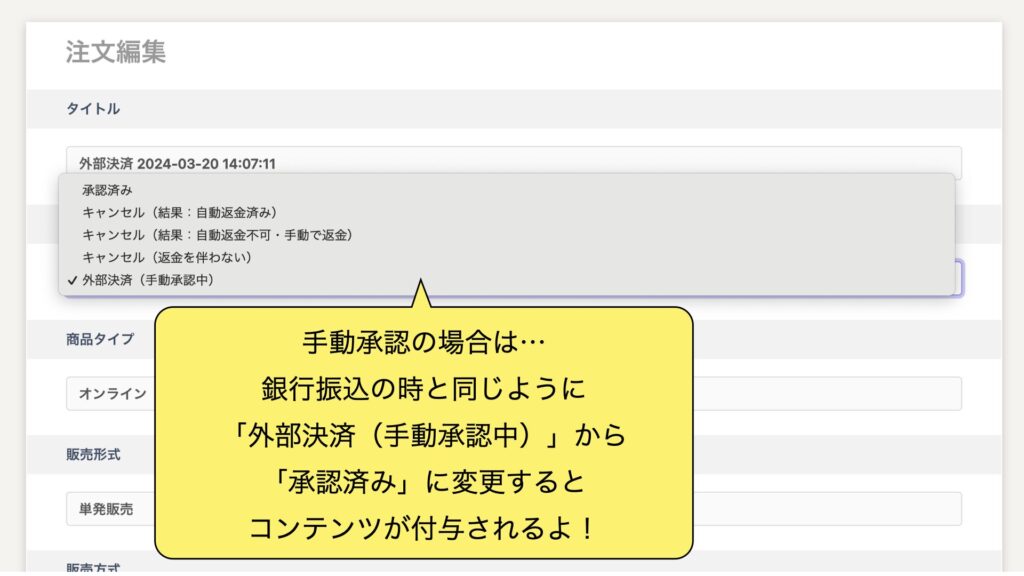Click コンテンツが付与されるよ！ line in the callout

[x=423, y=527]
